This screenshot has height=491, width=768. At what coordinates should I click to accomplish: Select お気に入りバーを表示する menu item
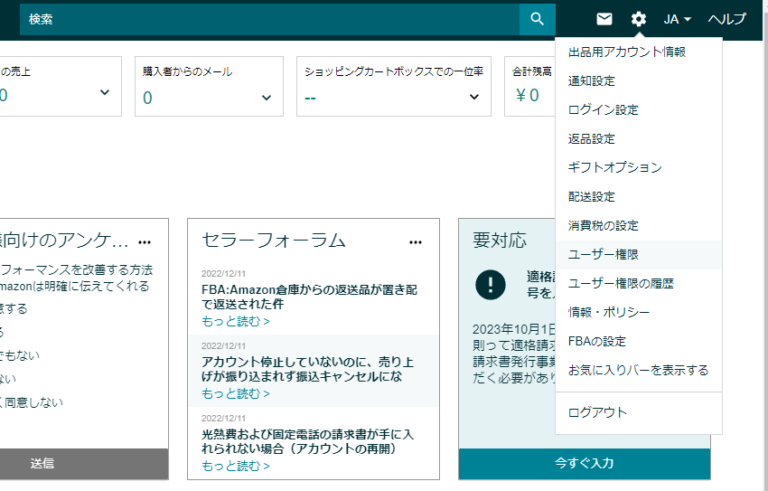[639, 370]
